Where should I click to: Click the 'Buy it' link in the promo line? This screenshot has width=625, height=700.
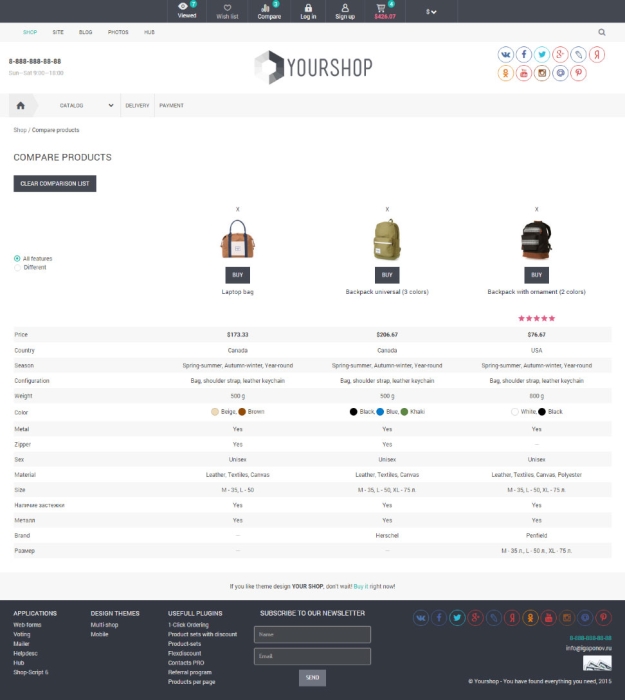(x=361, y=587)
